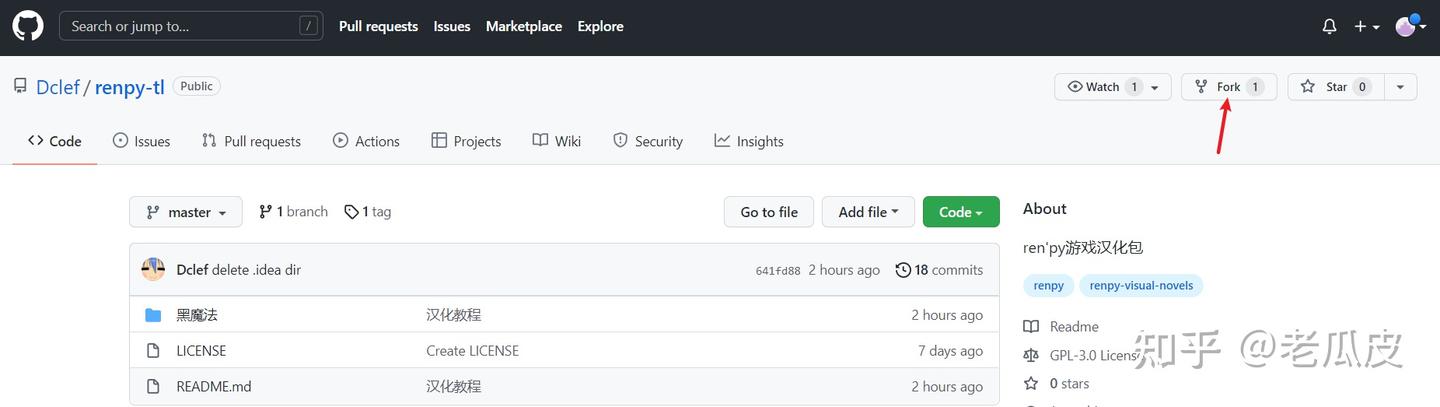
Task: Open the Star list dropdown arrow
Action: pos(1401,87)
